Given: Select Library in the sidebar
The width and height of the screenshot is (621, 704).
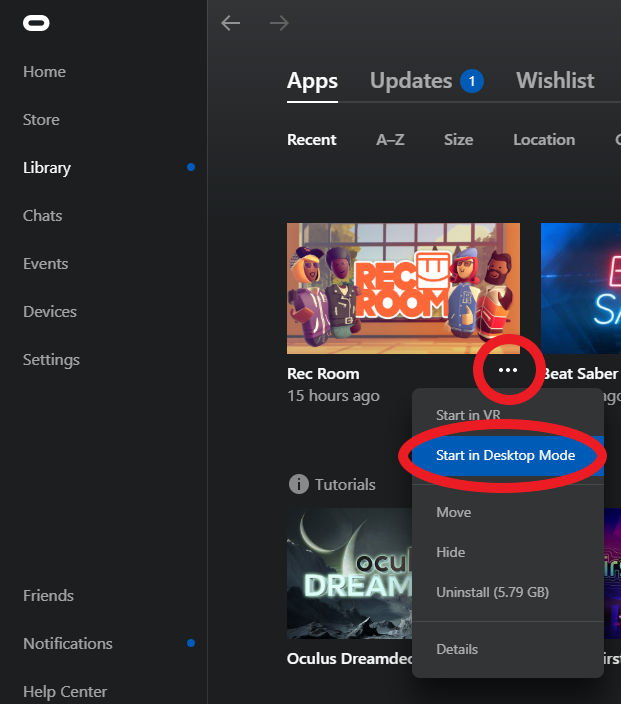Looking at the screenshot, I should 47,168.
